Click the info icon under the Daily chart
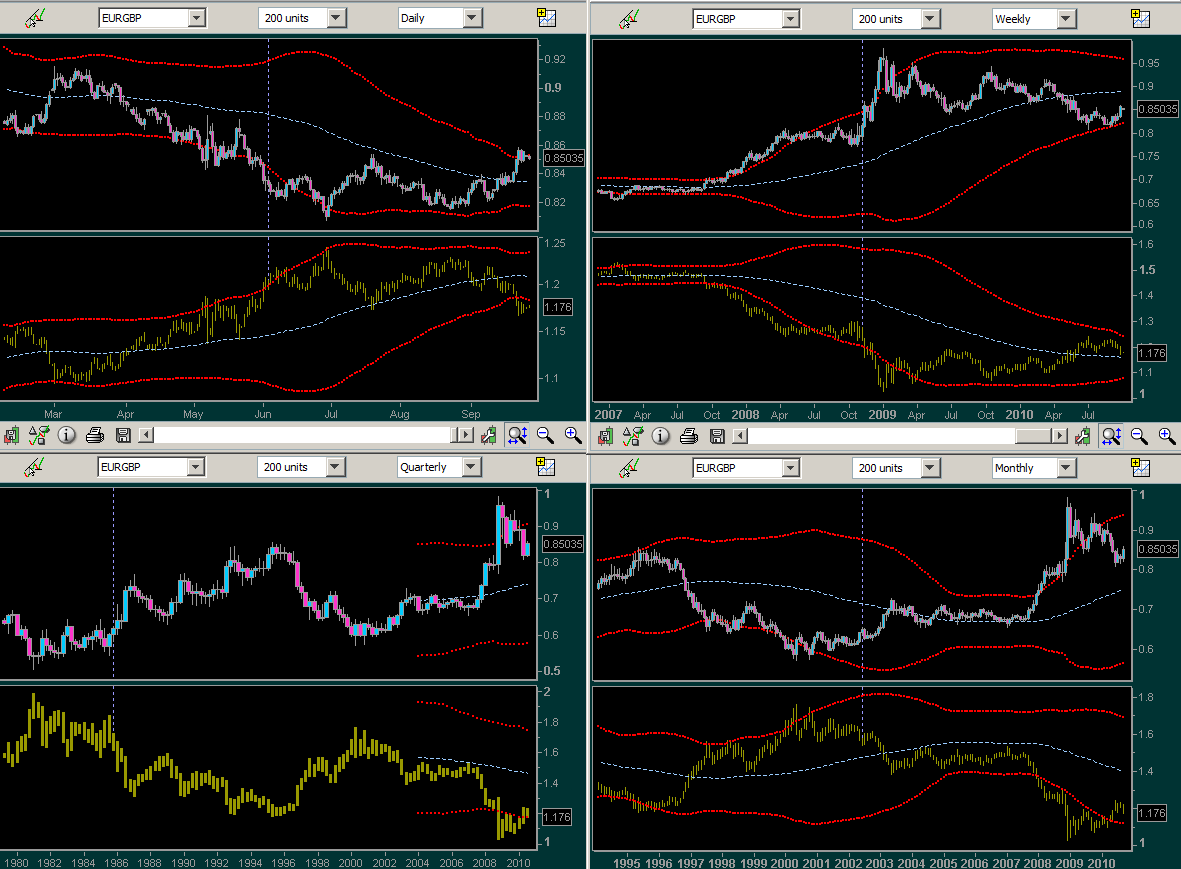 tap(66, 435)
